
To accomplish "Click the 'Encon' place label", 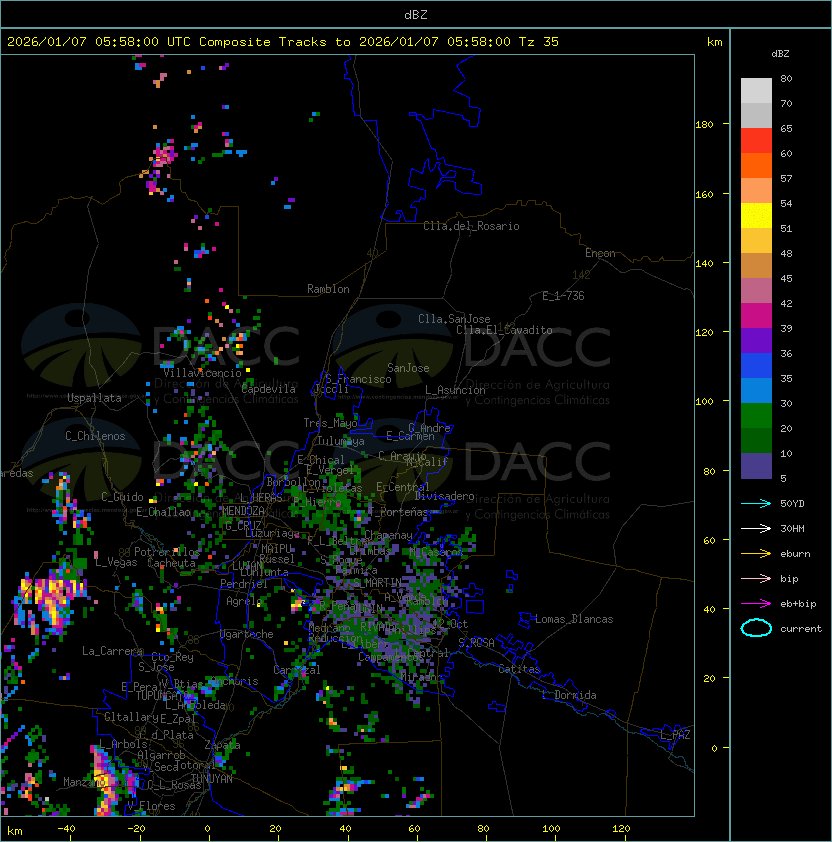I will coord(600,253).
